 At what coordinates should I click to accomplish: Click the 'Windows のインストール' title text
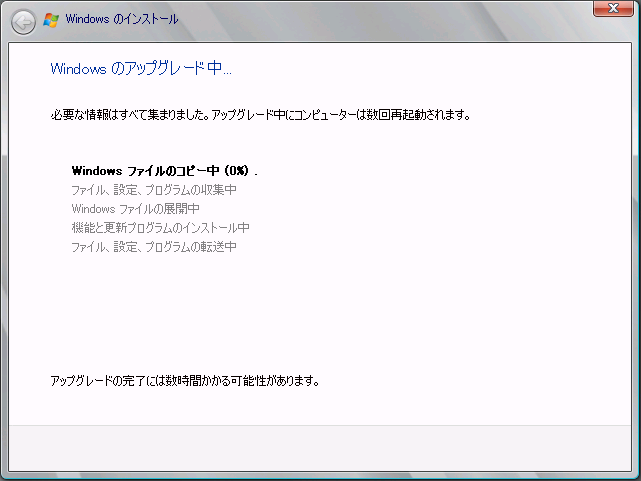(x=122, y=19)
